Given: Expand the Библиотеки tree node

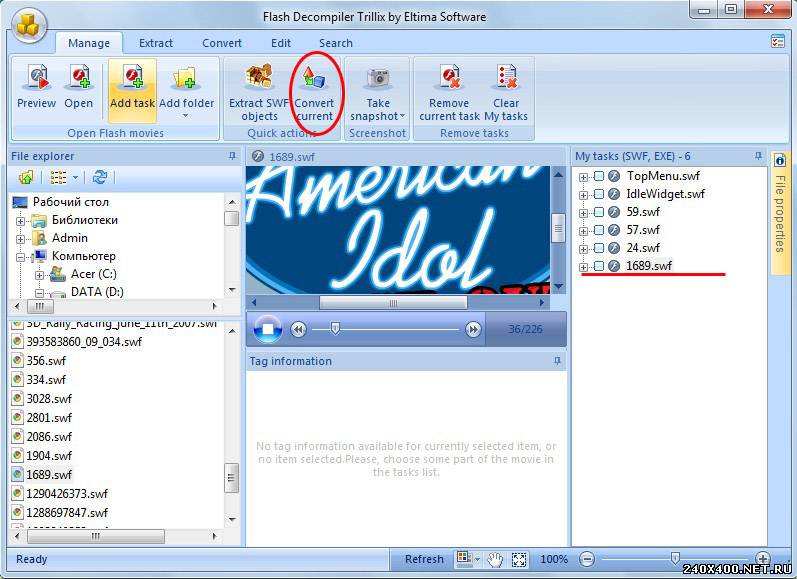Looking at the screenshot, I should [x=20, y=221].
